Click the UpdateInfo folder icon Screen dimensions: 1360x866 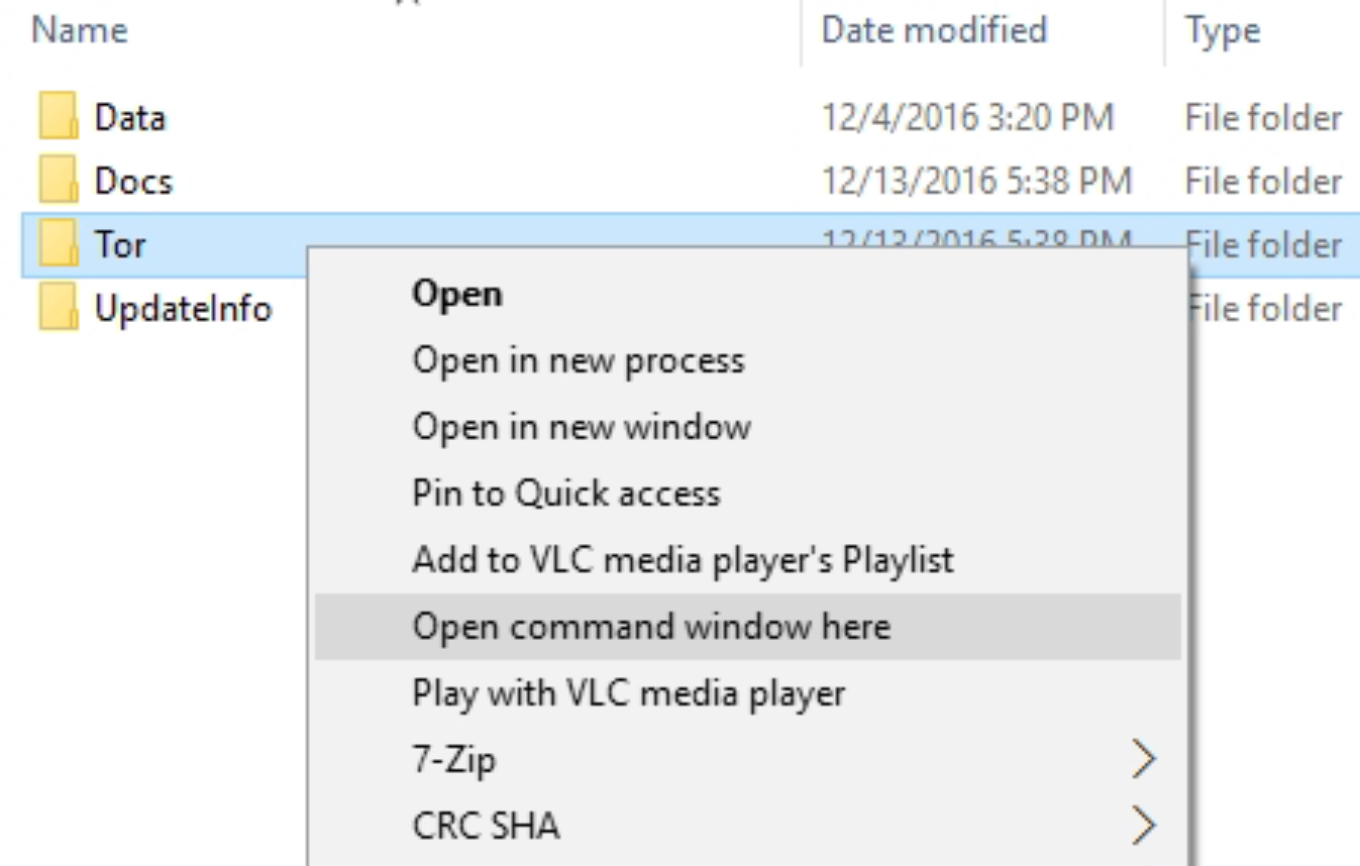pos(60,309)
